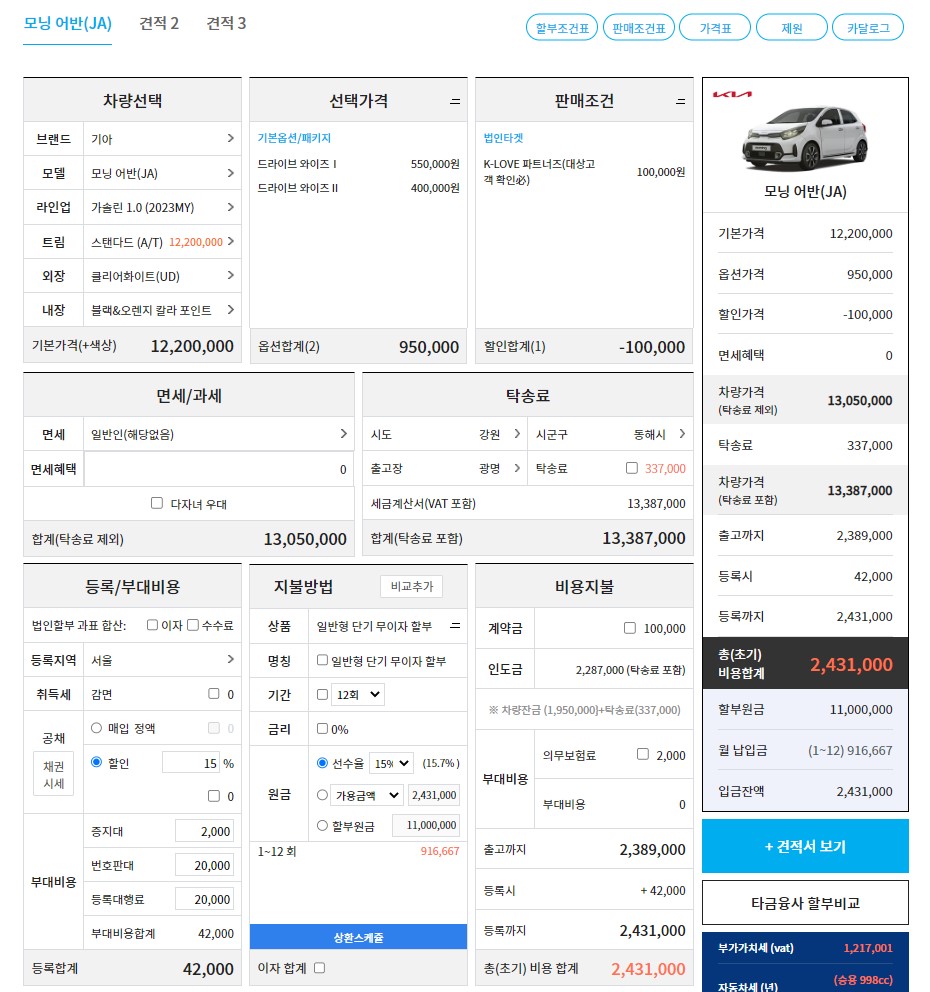Toggle the 기간 checkbox
This screenshot has width=930, height=992.
pyautogui.click(x=322, y=695)
